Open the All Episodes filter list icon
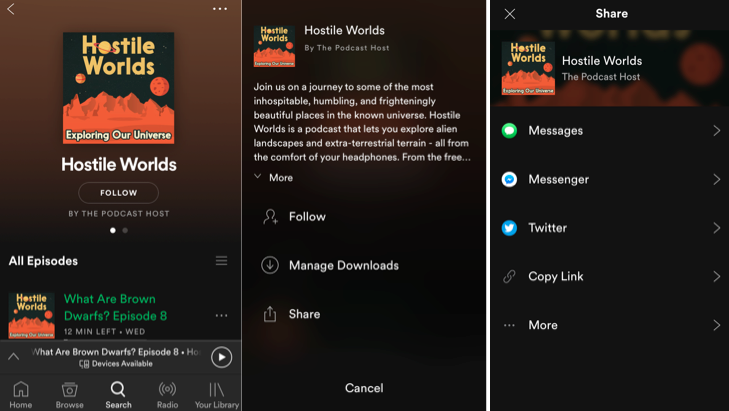 [221, 261]
